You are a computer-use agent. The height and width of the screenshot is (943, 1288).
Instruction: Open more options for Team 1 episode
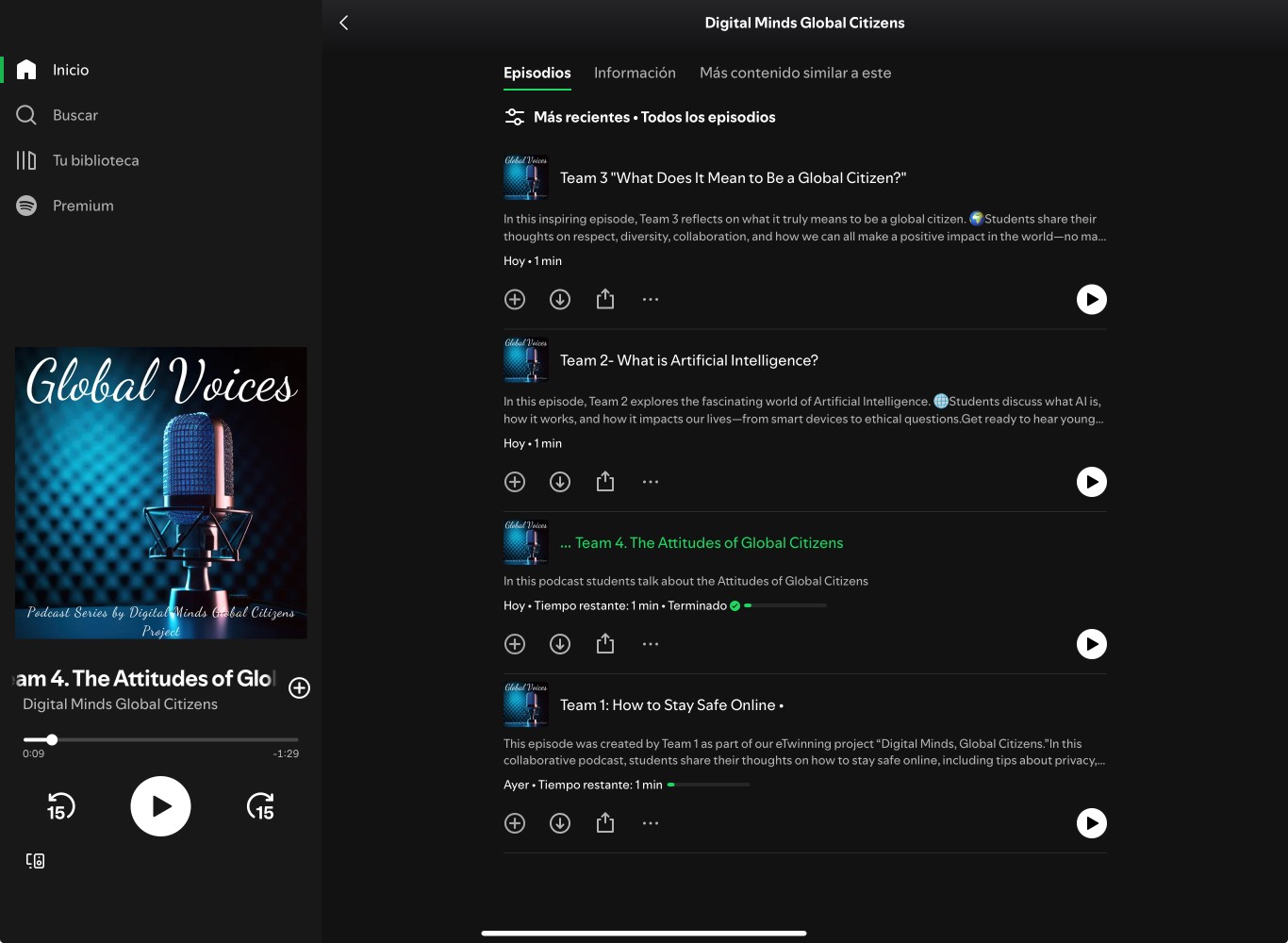point(651,823)
